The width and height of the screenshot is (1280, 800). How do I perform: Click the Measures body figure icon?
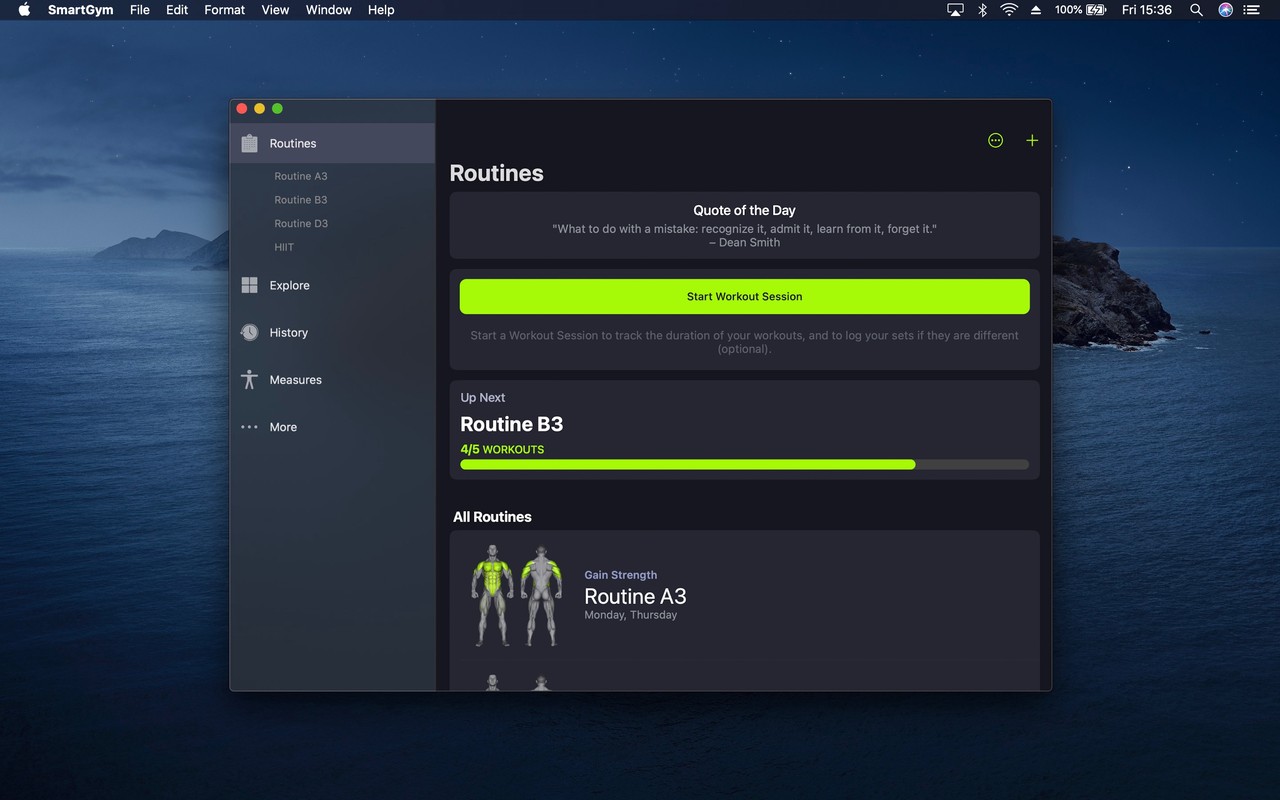tap(249, 380)
